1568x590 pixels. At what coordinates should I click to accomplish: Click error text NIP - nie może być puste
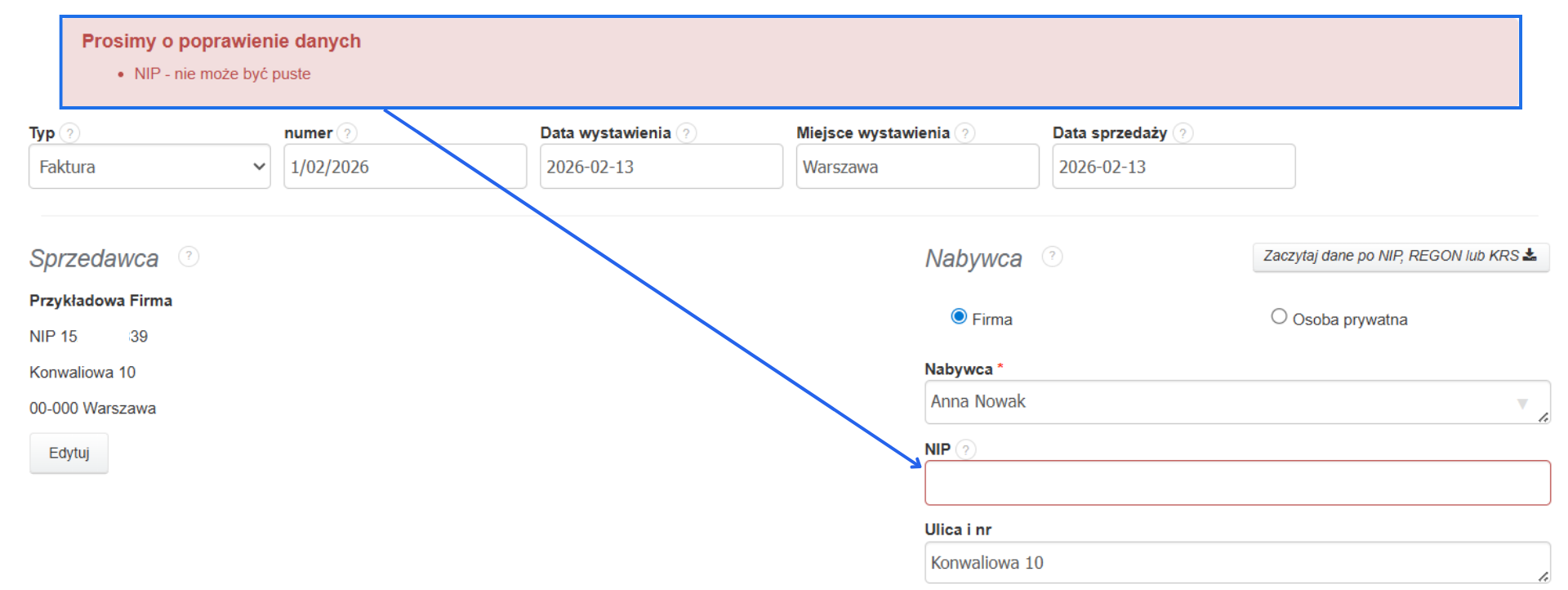pyautogui.click(x=222, y=74)
